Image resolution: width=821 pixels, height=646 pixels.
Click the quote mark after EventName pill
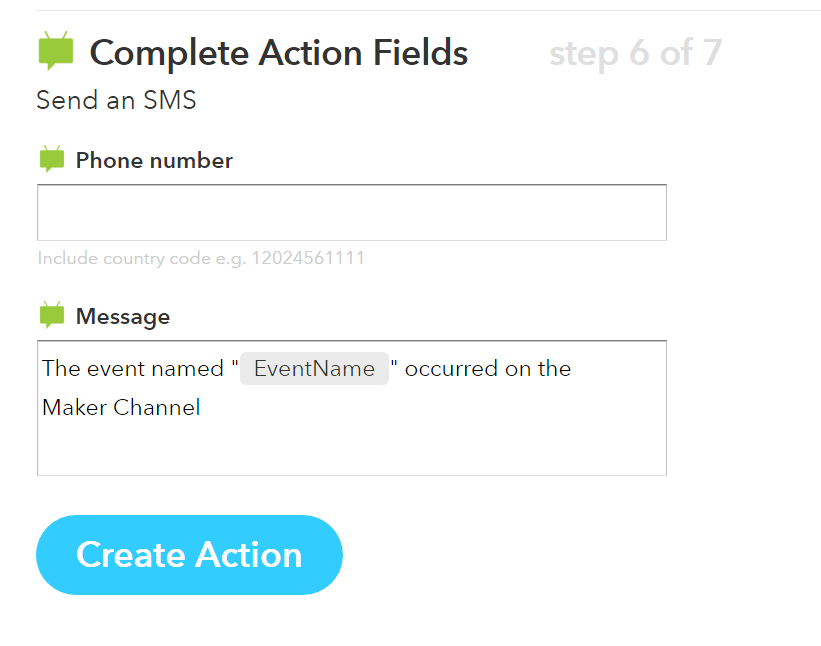tap(394, 366)
